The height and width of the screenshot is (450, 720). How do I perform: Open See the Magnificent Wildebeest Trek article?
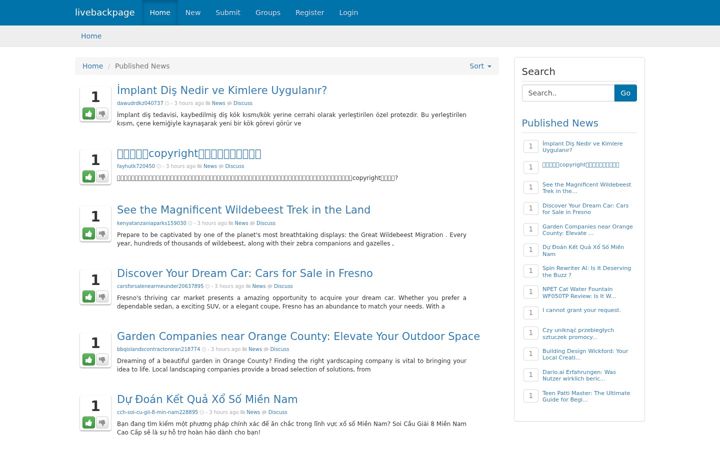pyautogui.click(x=243, y=210)
